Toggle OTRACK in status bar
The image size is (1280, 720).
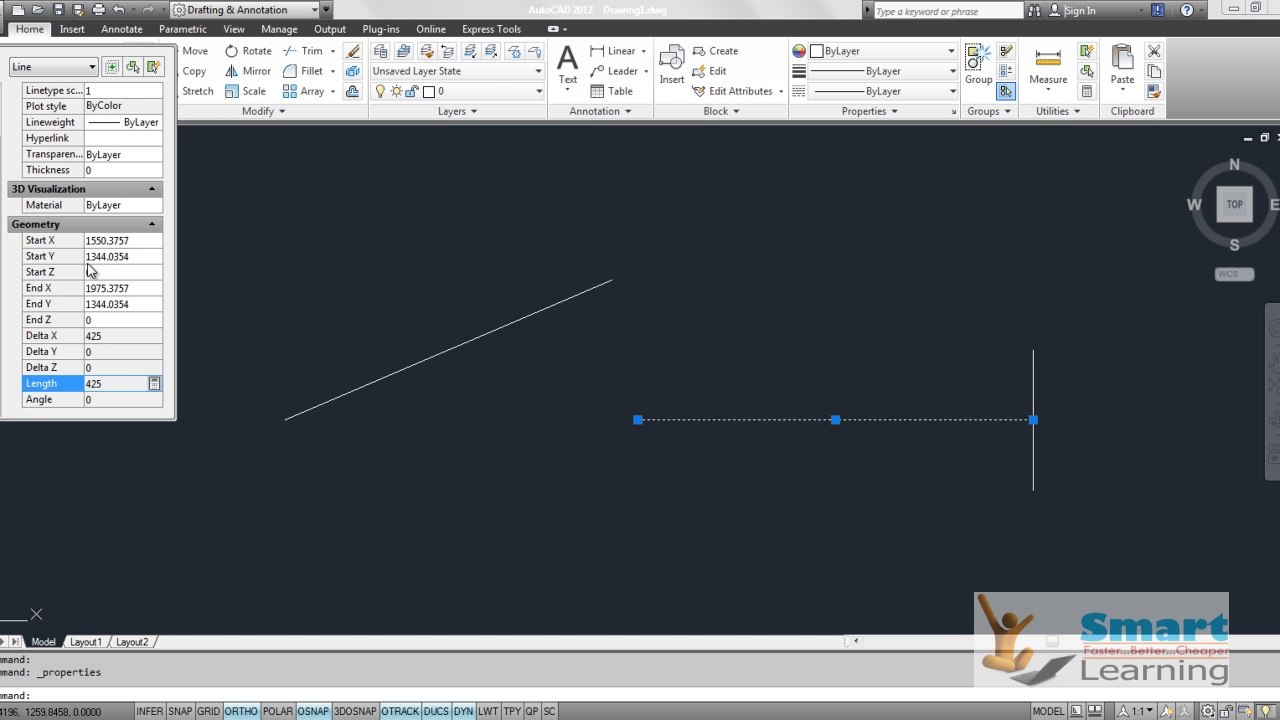[x=400, y=711]
